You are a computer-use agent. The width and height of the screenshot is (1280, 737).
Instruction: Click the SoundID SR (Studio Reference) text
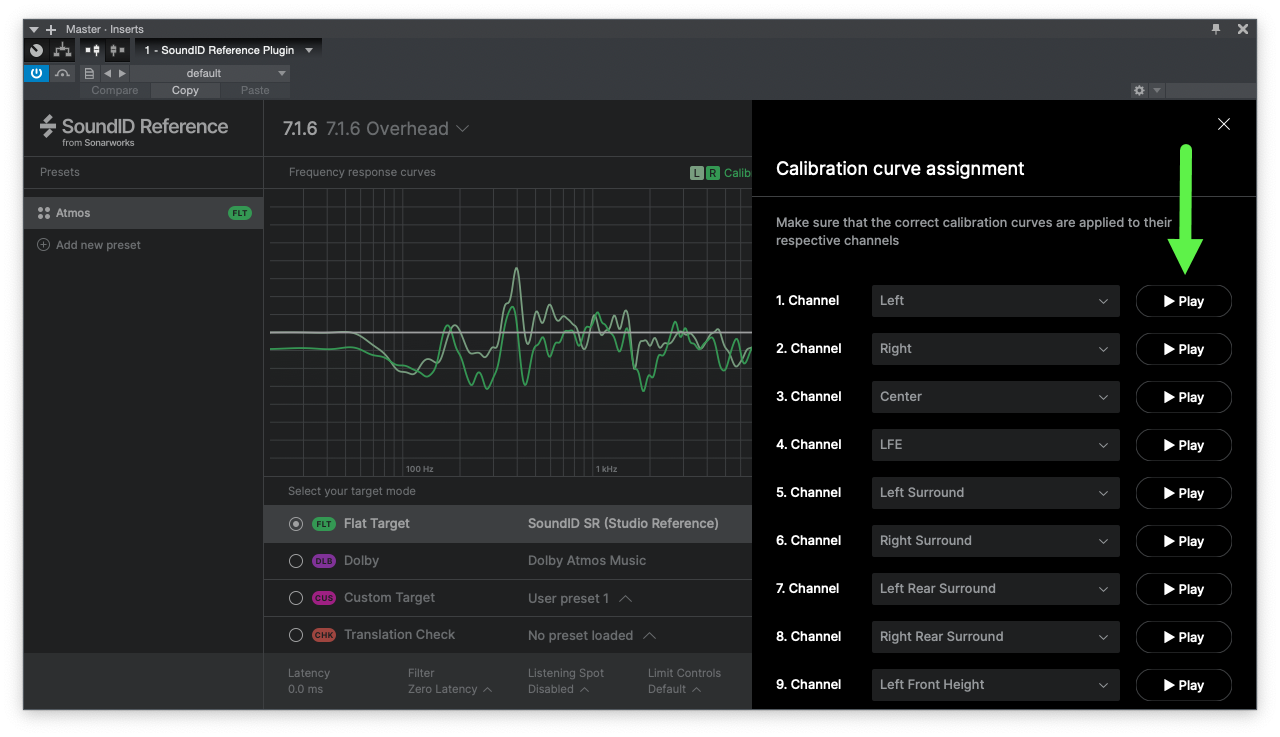click(623, 524)
